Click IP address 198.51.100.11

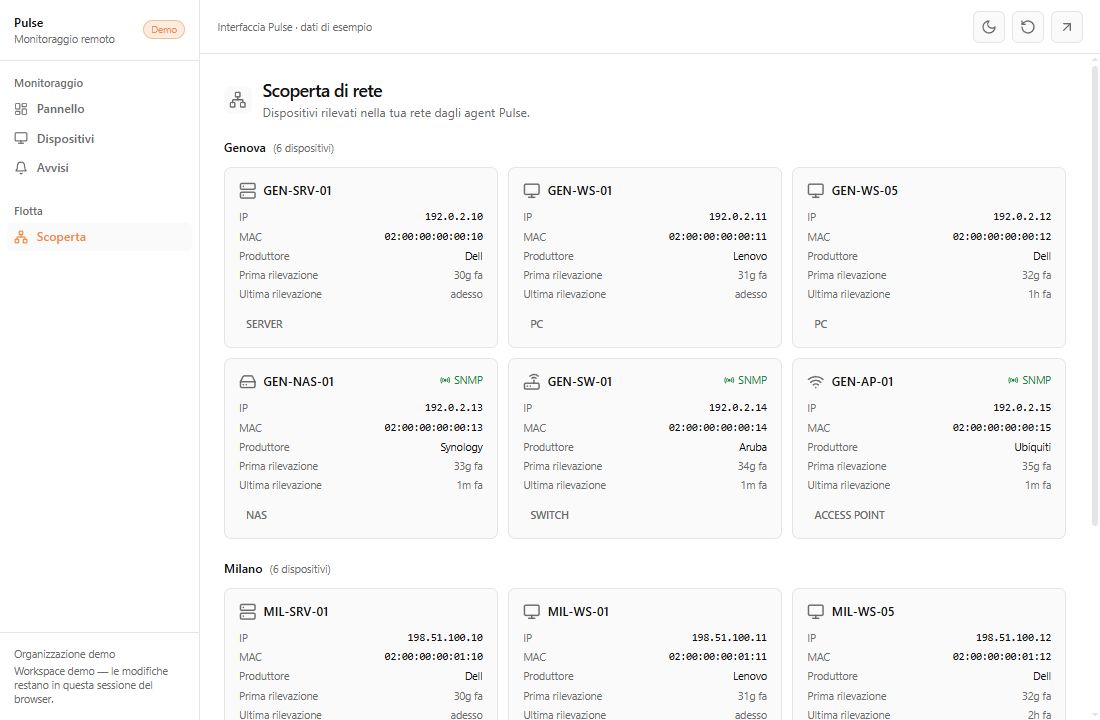(729, 638)
